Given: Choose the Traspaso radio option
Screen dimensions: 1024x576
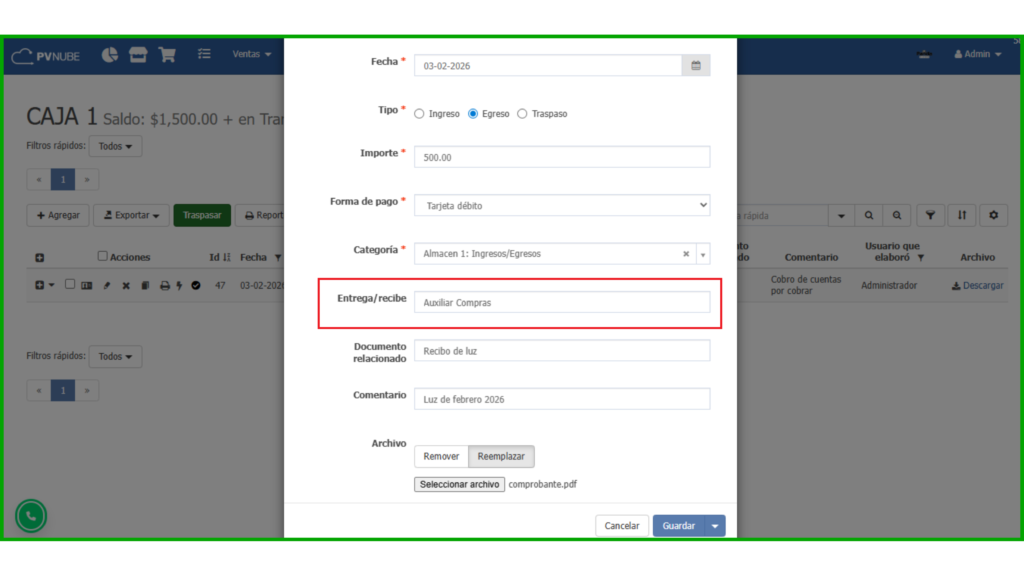Looking at the screenshot, I should tap(522, 114).
